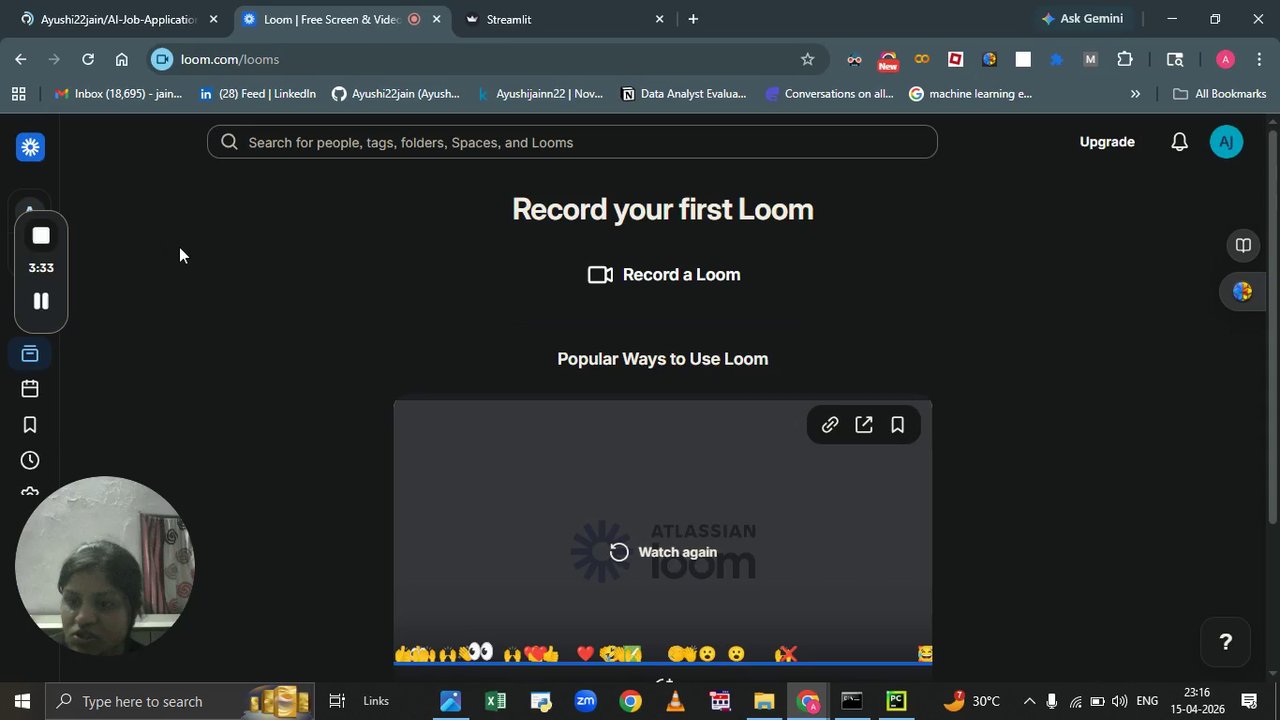The height and width of the screenshot is (720, 1280).
Task: Open the Conversations on all... bookmark
Action: pos(829,94)
